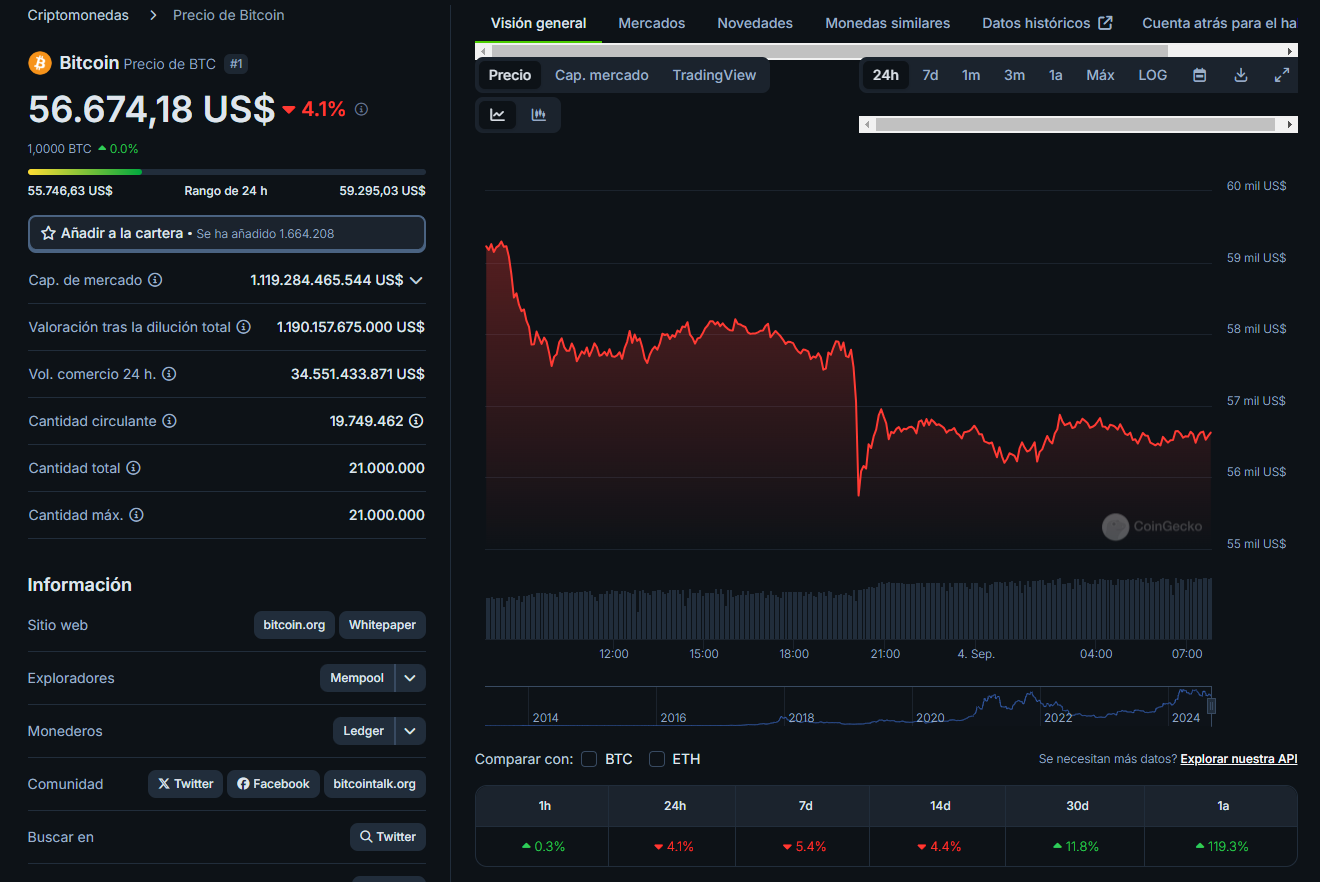Viewport: 1320px width, 882px height.
Task: Expand the market cap value dropdown chevron
Action: point(416,280)
